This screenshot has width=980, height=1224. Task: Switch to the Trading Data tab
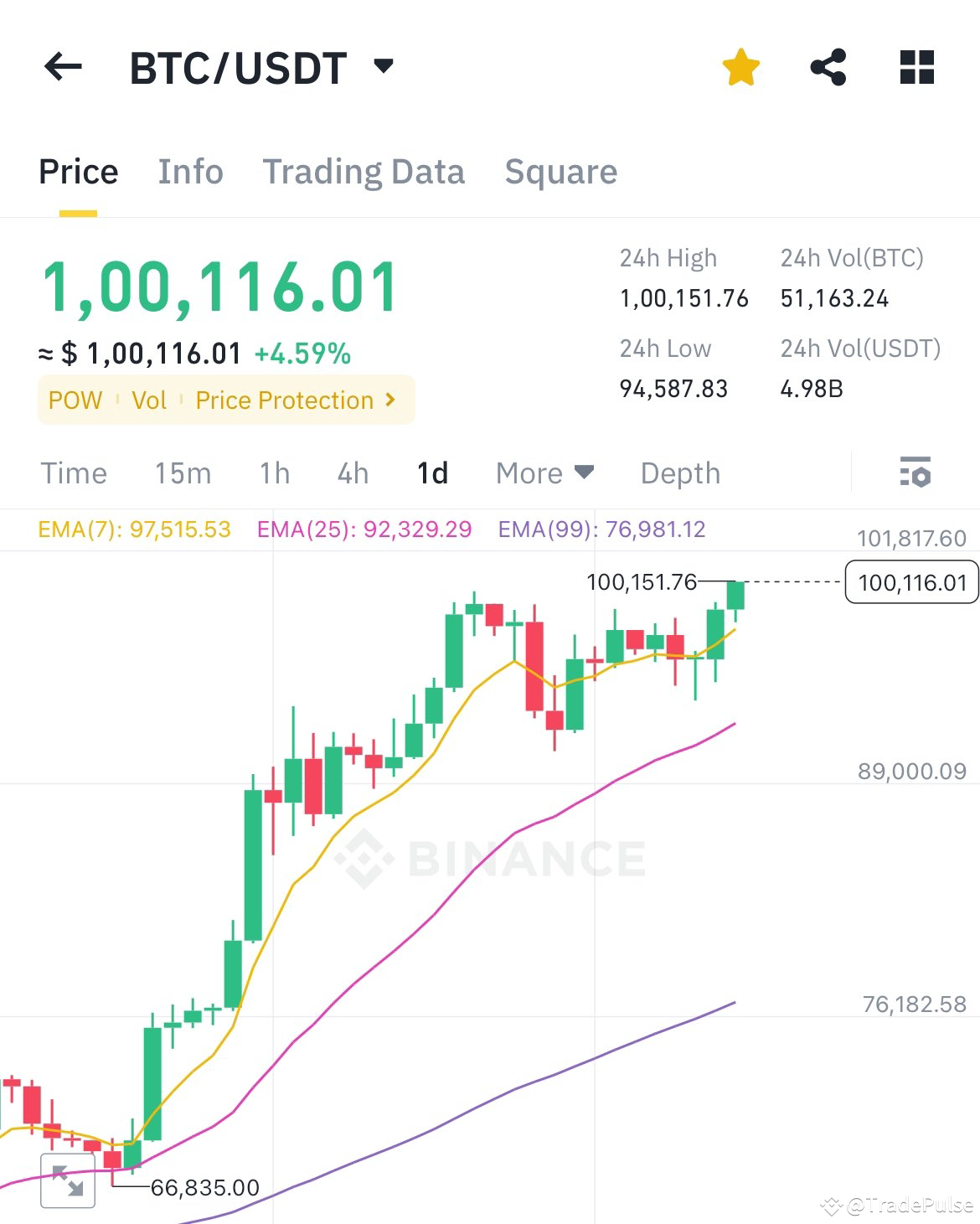point(364,172)
